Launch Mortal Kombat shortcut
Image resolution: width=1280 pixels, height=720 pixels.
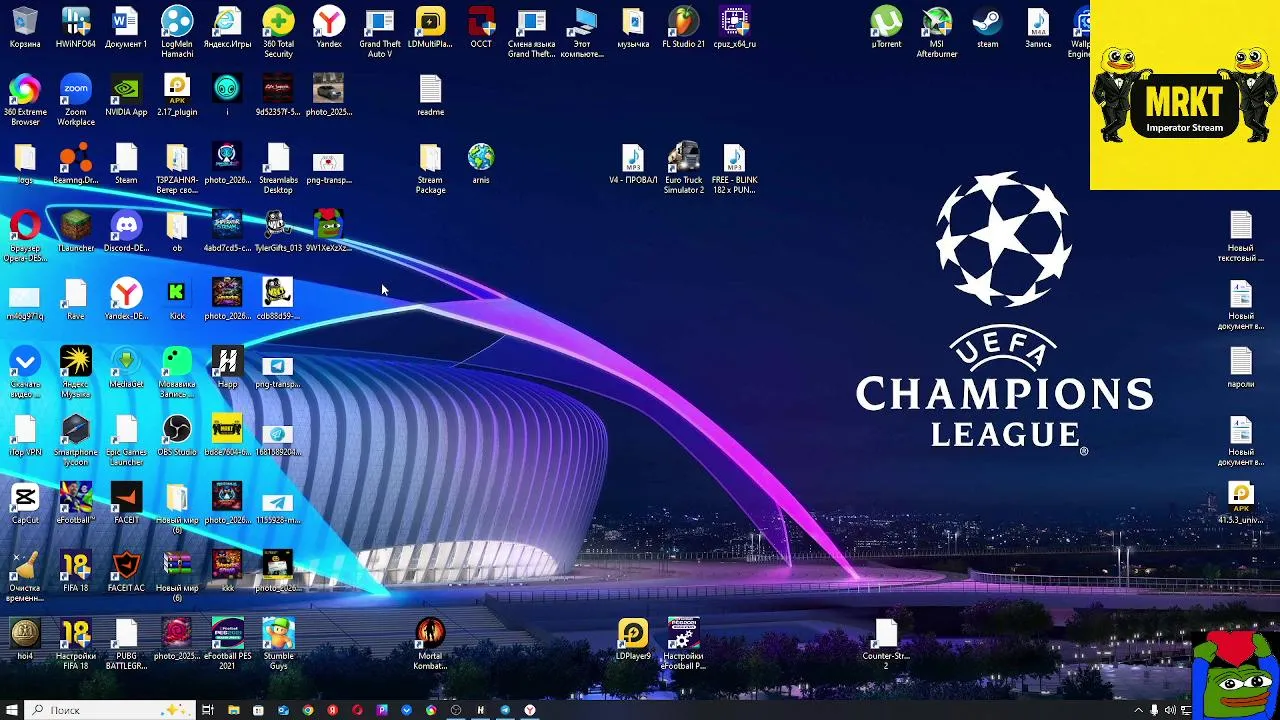430,644
